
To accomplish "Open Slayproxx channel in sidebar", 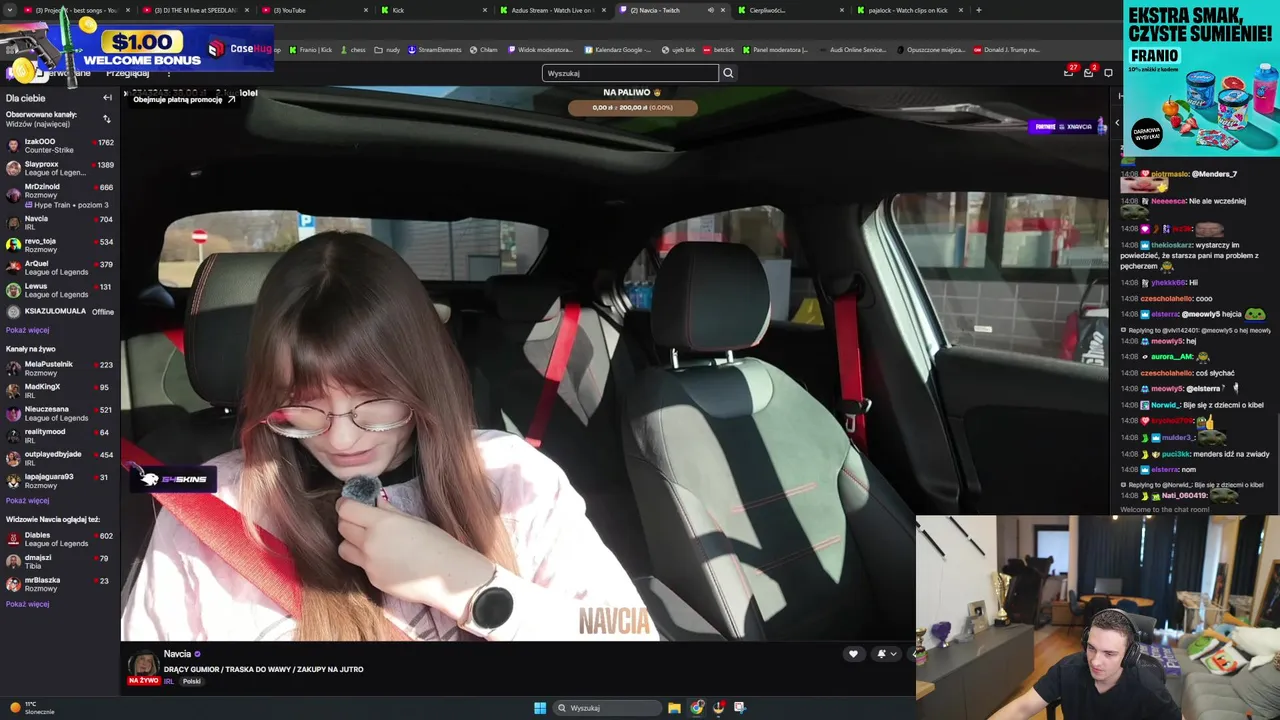I will tap(59, 168).
